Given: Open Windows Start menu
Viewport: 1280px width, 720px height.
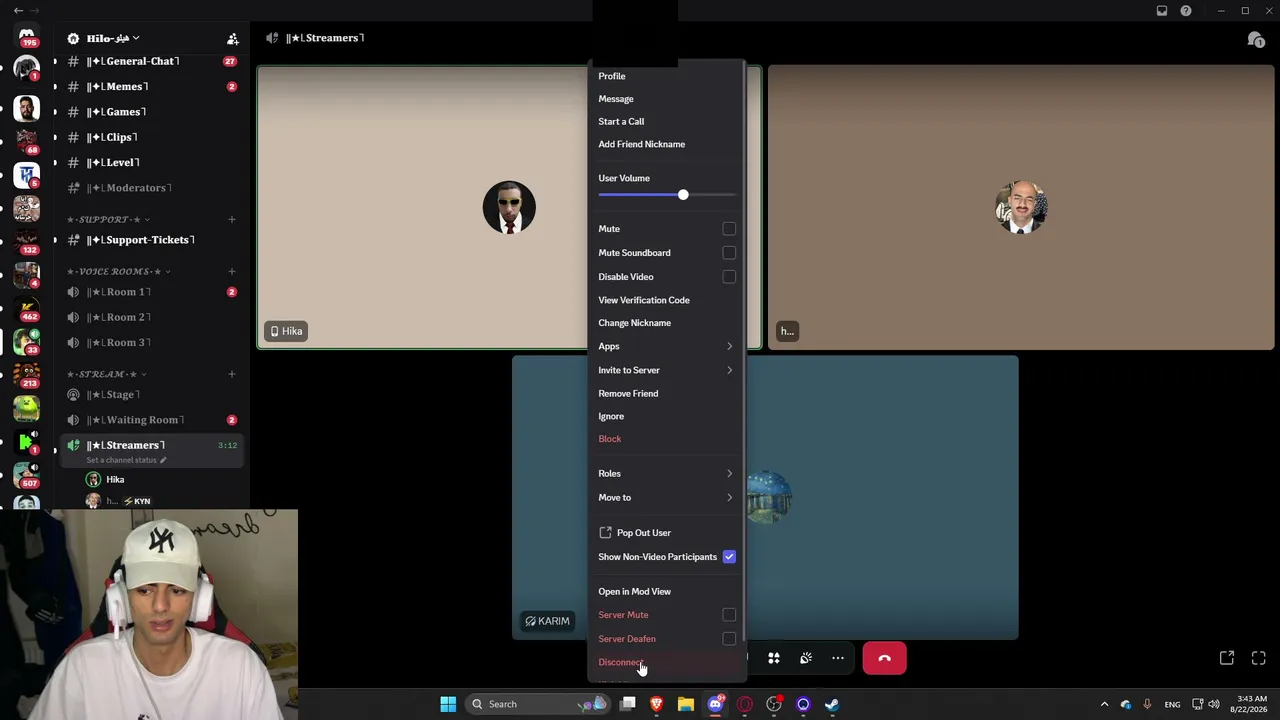Looking at the screenshot, I should tap(448, 704).
